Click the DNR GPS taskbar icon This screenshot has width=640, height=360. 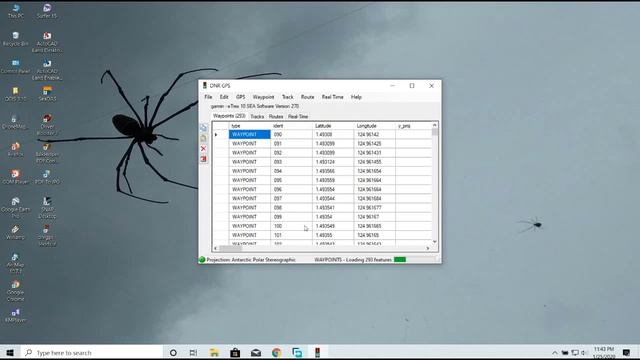(318, 353)
